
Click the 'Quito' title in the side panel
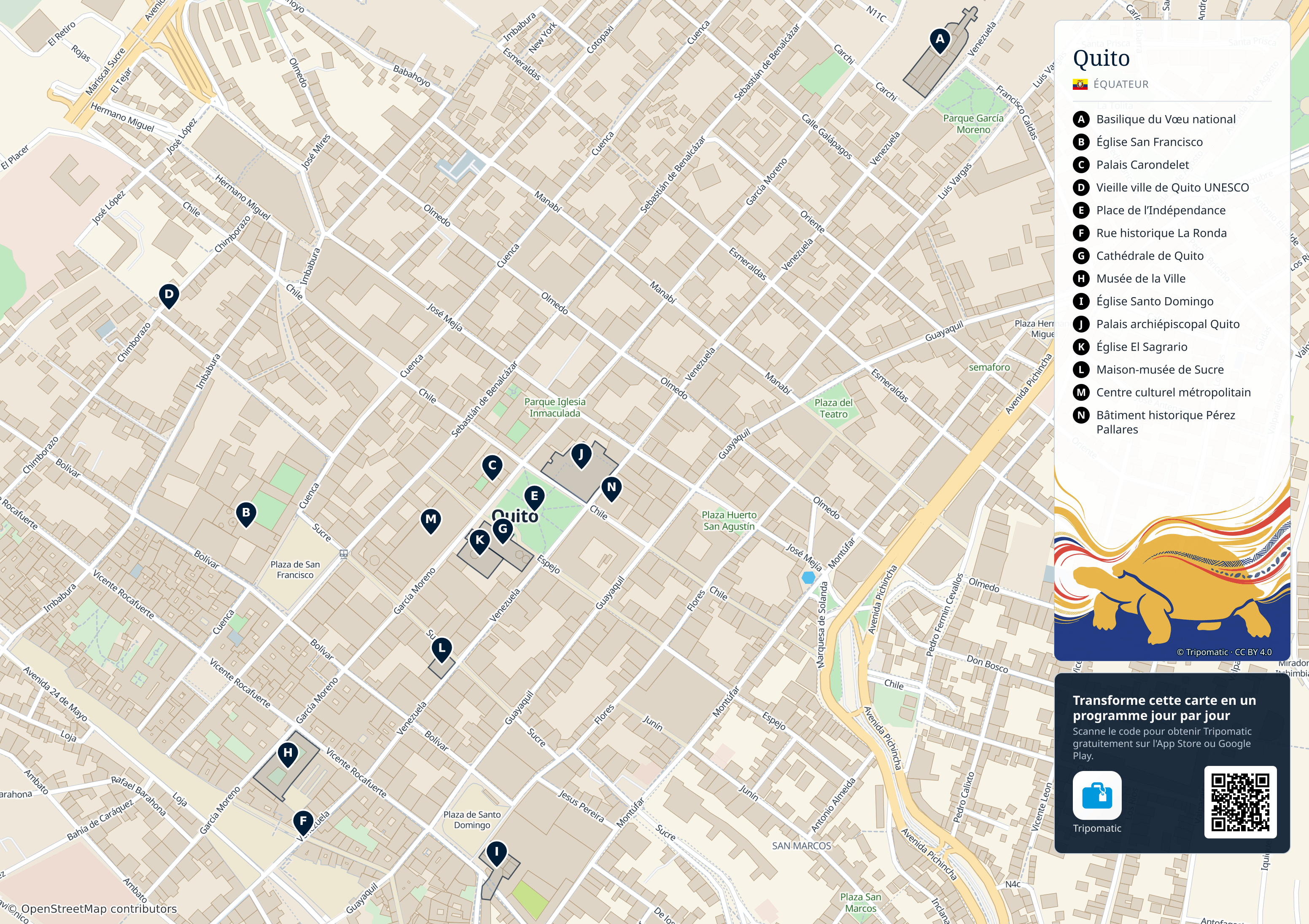pos(1101,59)
